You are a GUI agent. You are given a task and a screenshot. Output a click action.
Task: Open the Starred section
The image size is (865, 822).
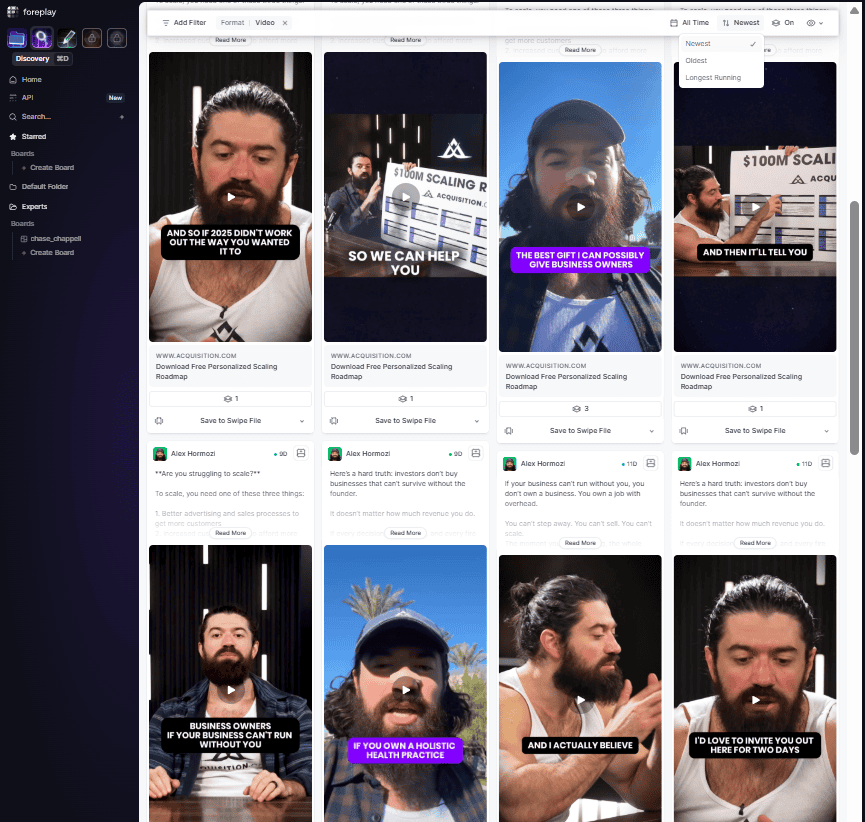[x=34, y=136]
